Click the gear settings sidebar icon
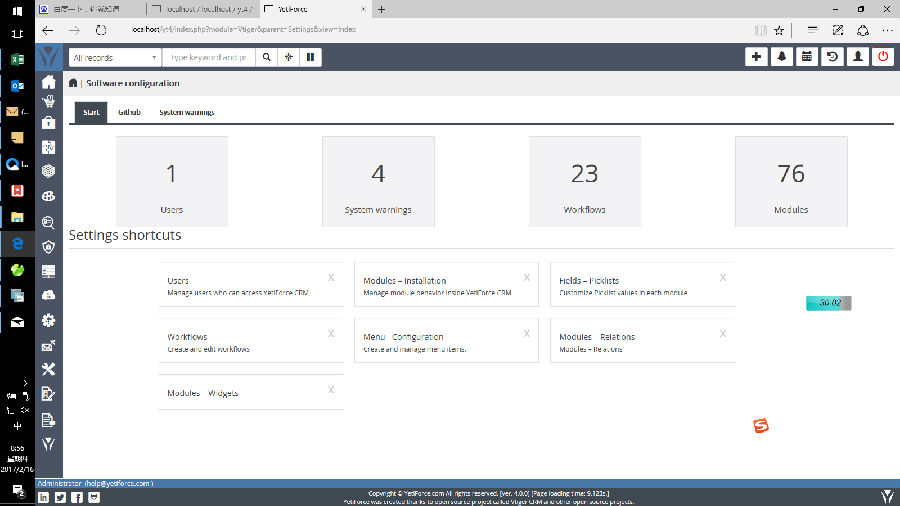This screenshot has height=506, width=900. pyautogui.click(x=49, y=320)
